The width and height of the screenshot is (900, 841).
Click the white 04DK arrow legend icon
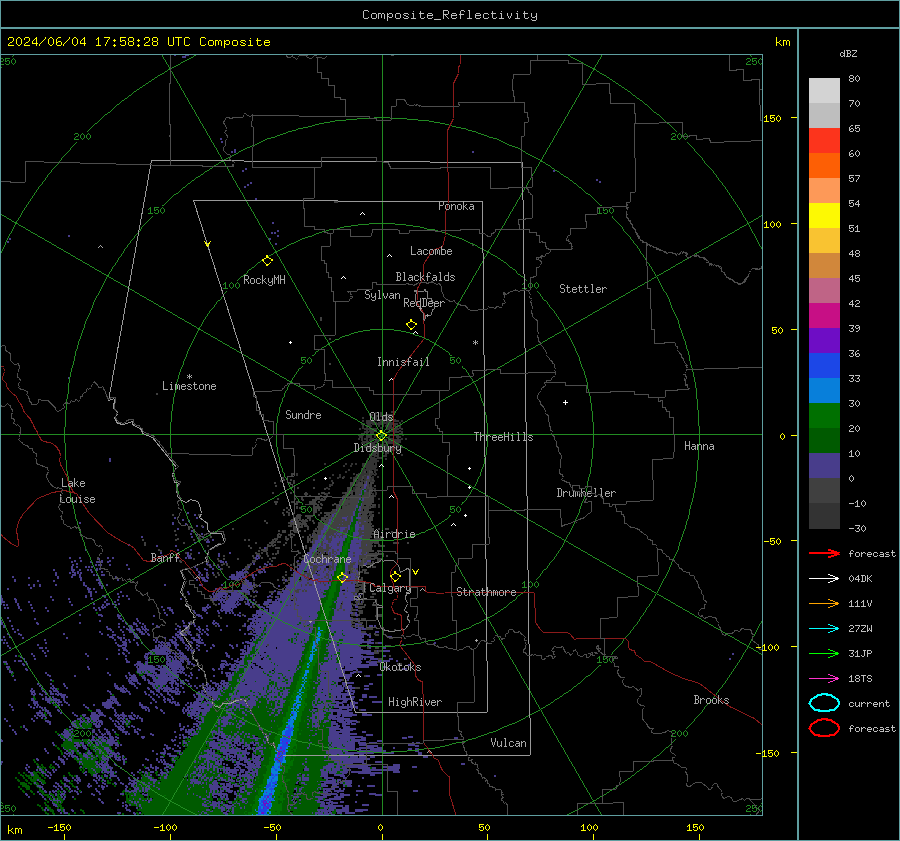(x=824, y=579)
